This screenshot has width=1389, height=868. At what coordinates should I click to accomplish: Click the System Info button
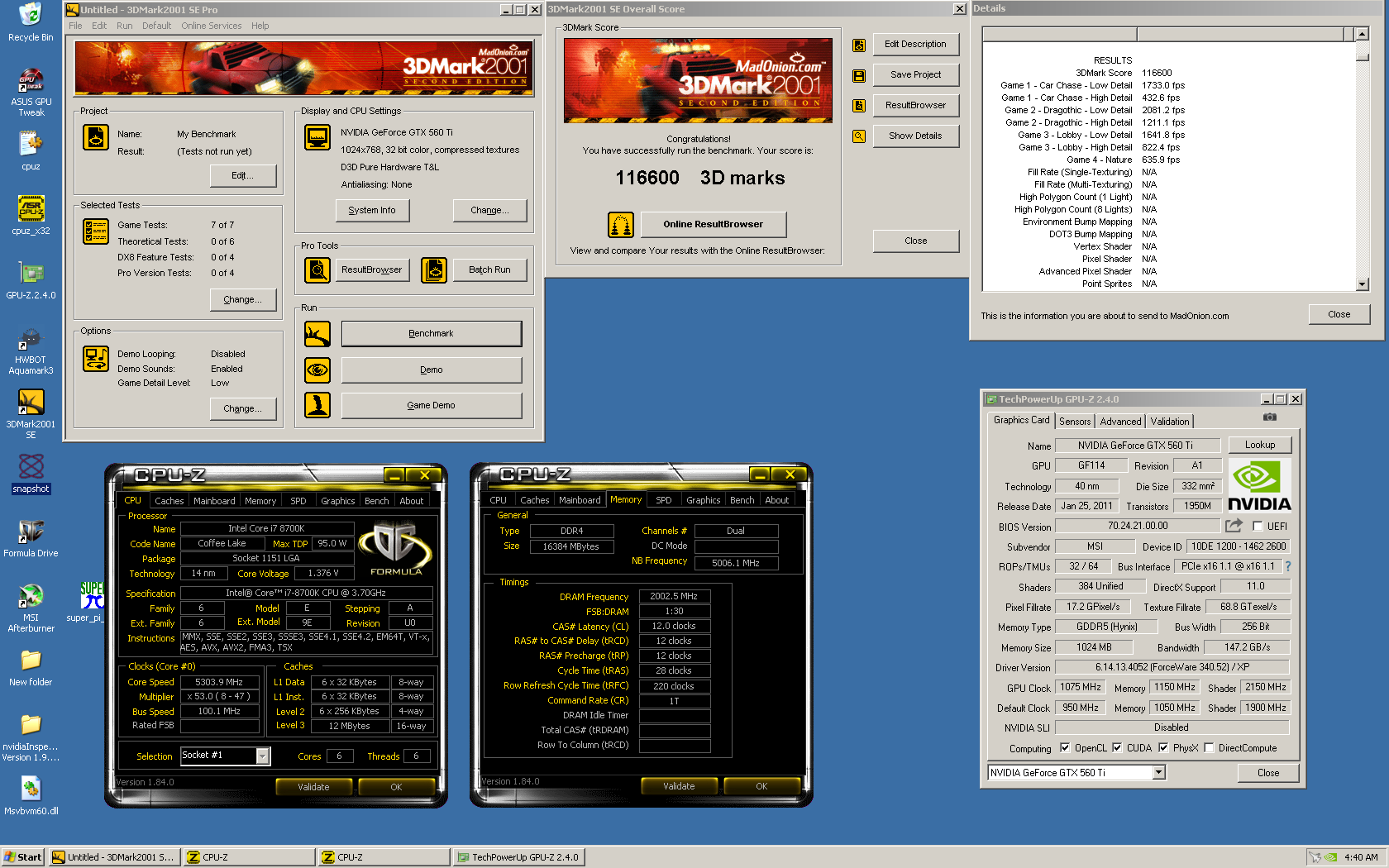point(372,210)
